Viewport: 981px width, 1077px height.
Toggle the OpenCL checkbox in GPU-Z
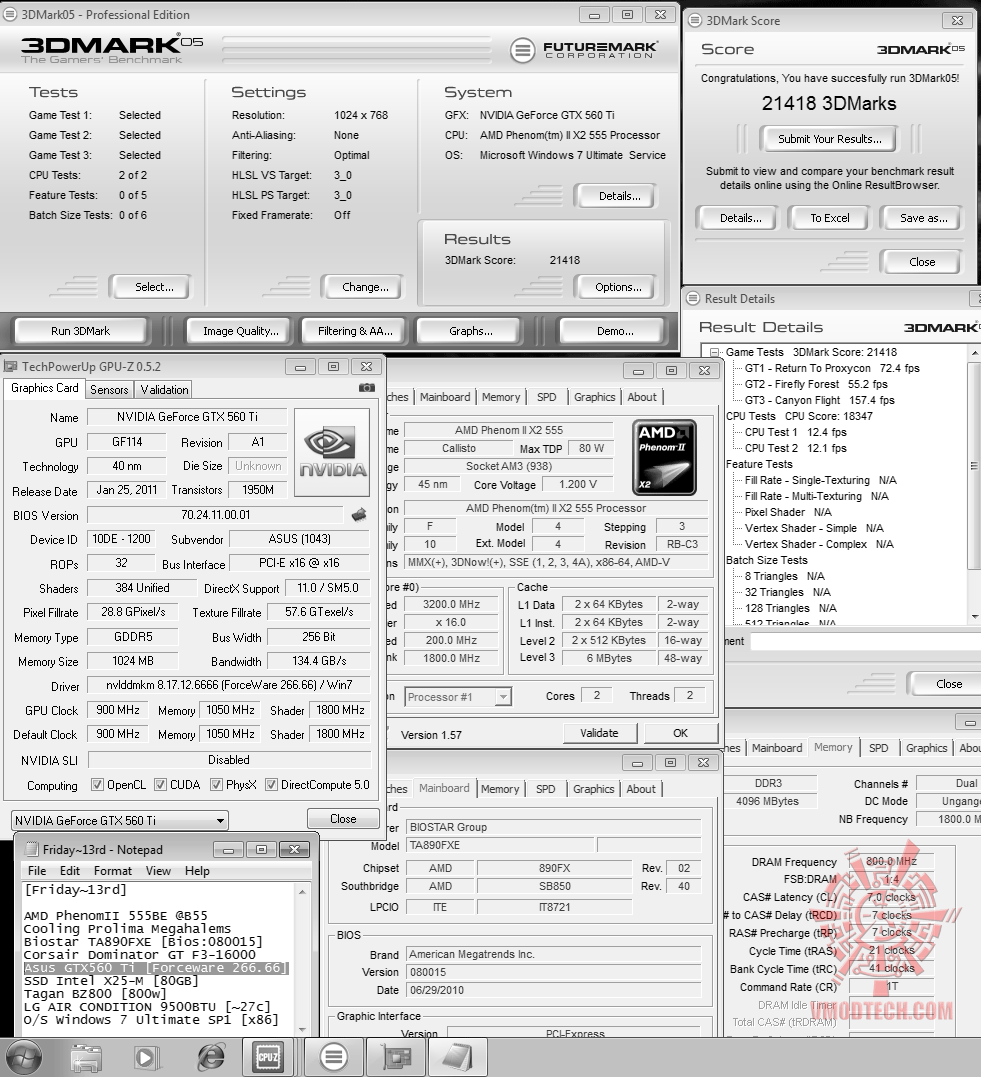click(98, 784)
